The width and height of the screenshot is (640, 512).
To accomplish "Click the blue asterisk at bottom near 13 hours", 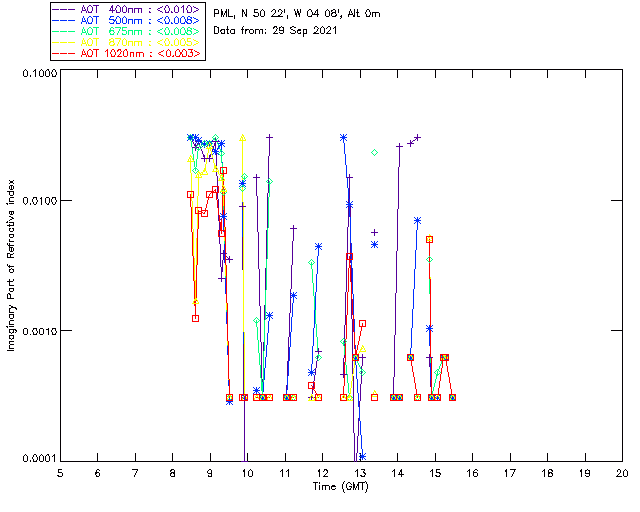I will pos(362,456).
